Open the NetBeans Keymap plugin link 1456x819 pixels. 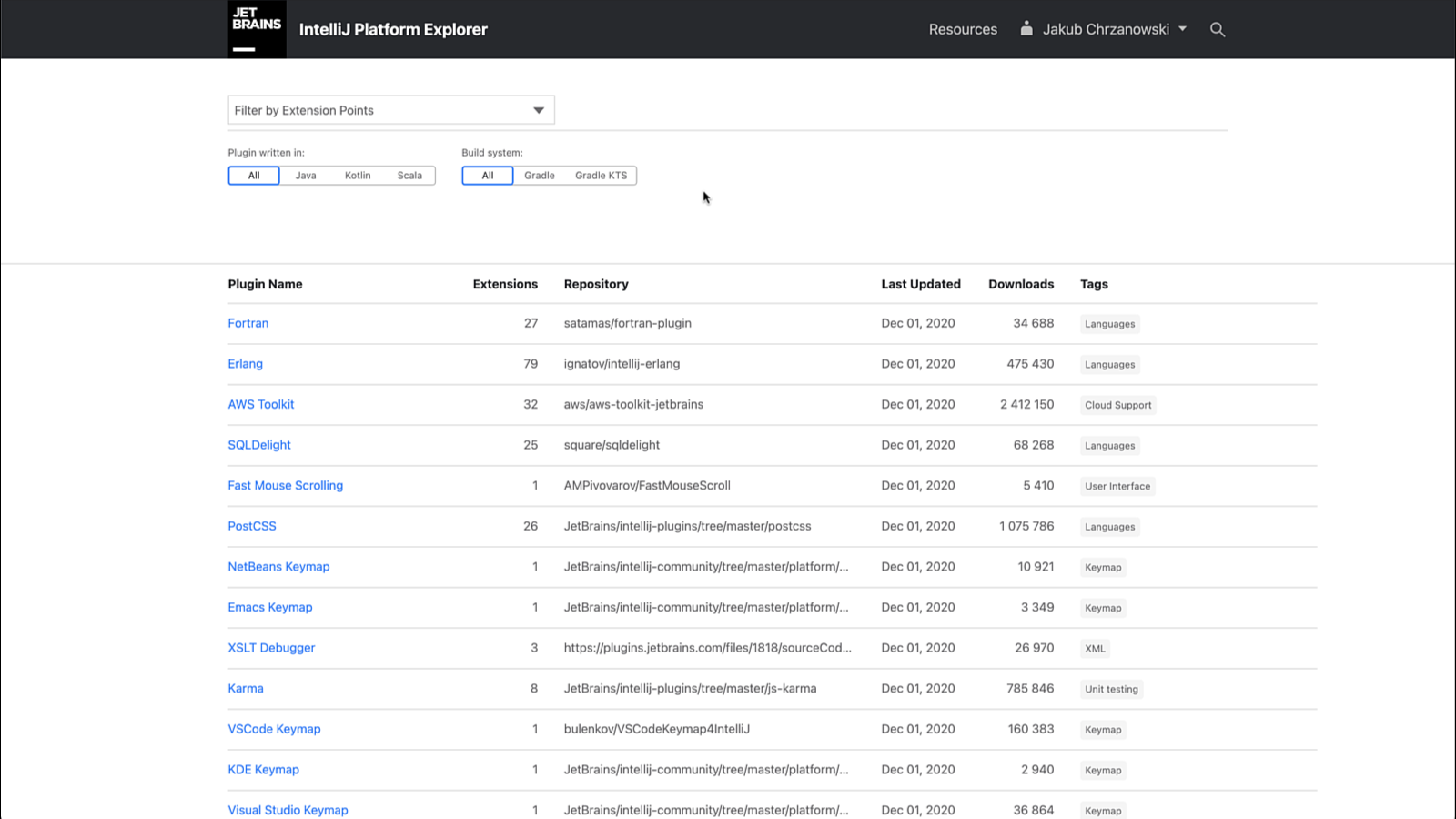point(278,567)
